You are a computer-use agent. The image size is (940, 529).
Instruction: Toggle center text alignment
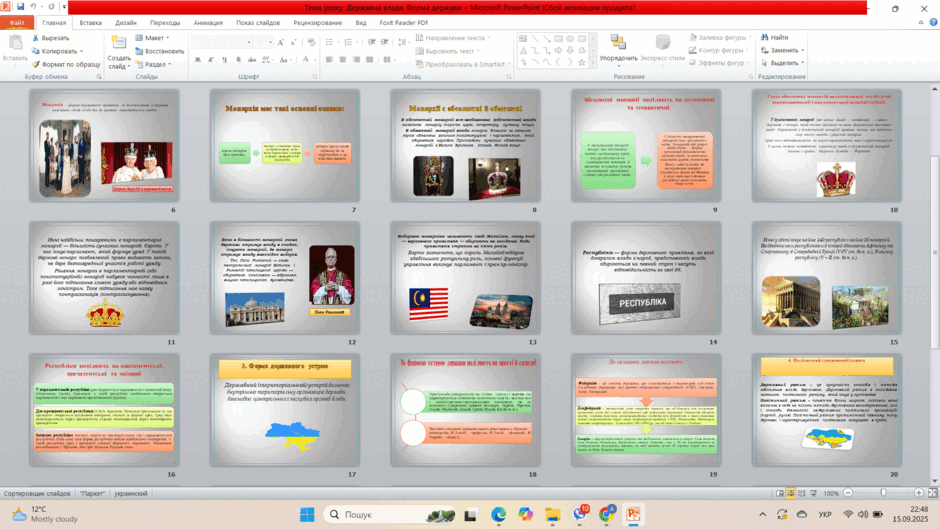tap(342, 59)
